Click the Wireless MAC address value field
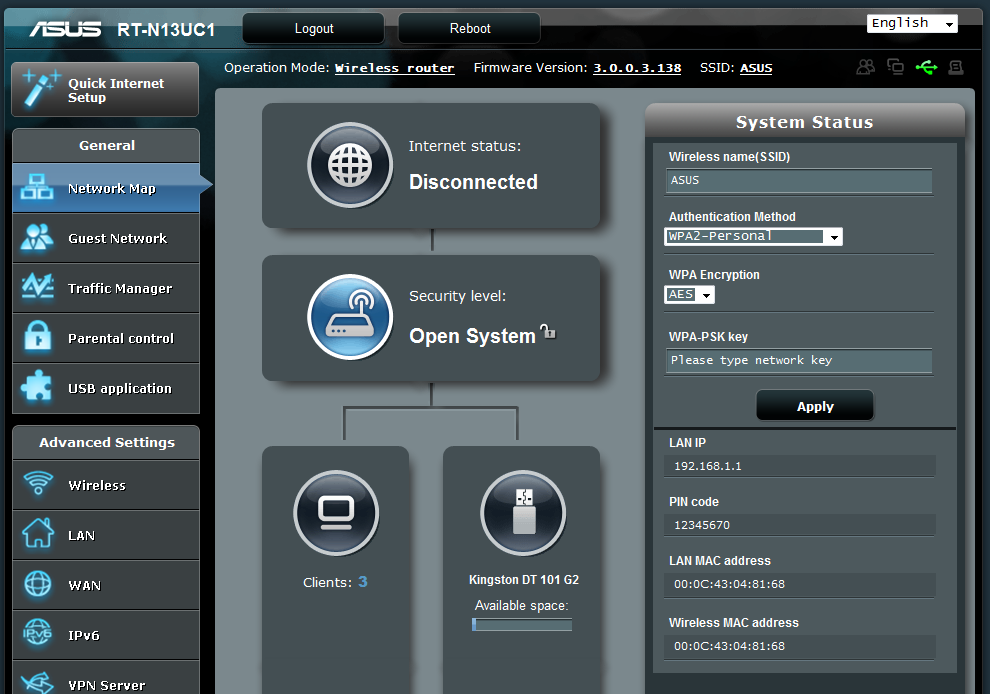The image size is (990, 694). [x=799, y=646]
